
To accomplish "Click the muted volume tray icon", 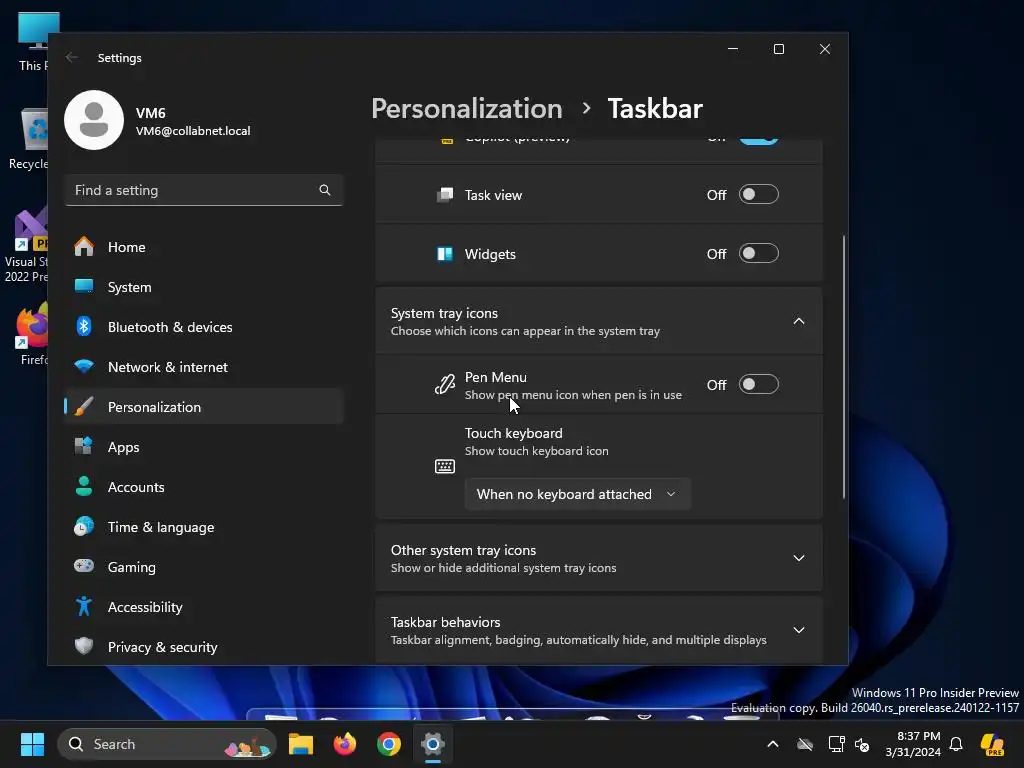I will [x=863, y=744].
